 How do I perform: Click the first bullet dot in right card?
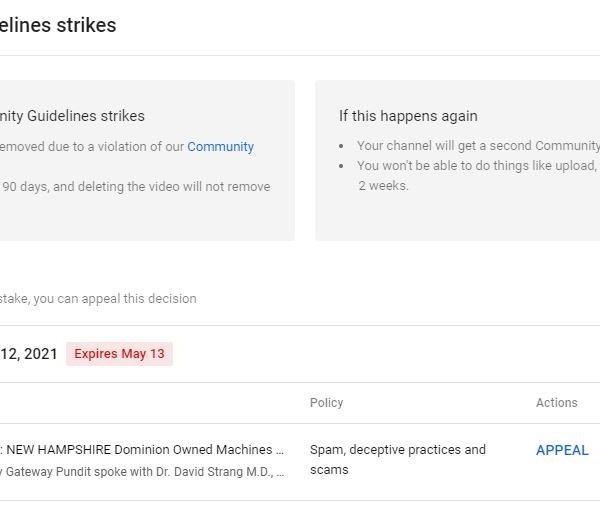343,146
